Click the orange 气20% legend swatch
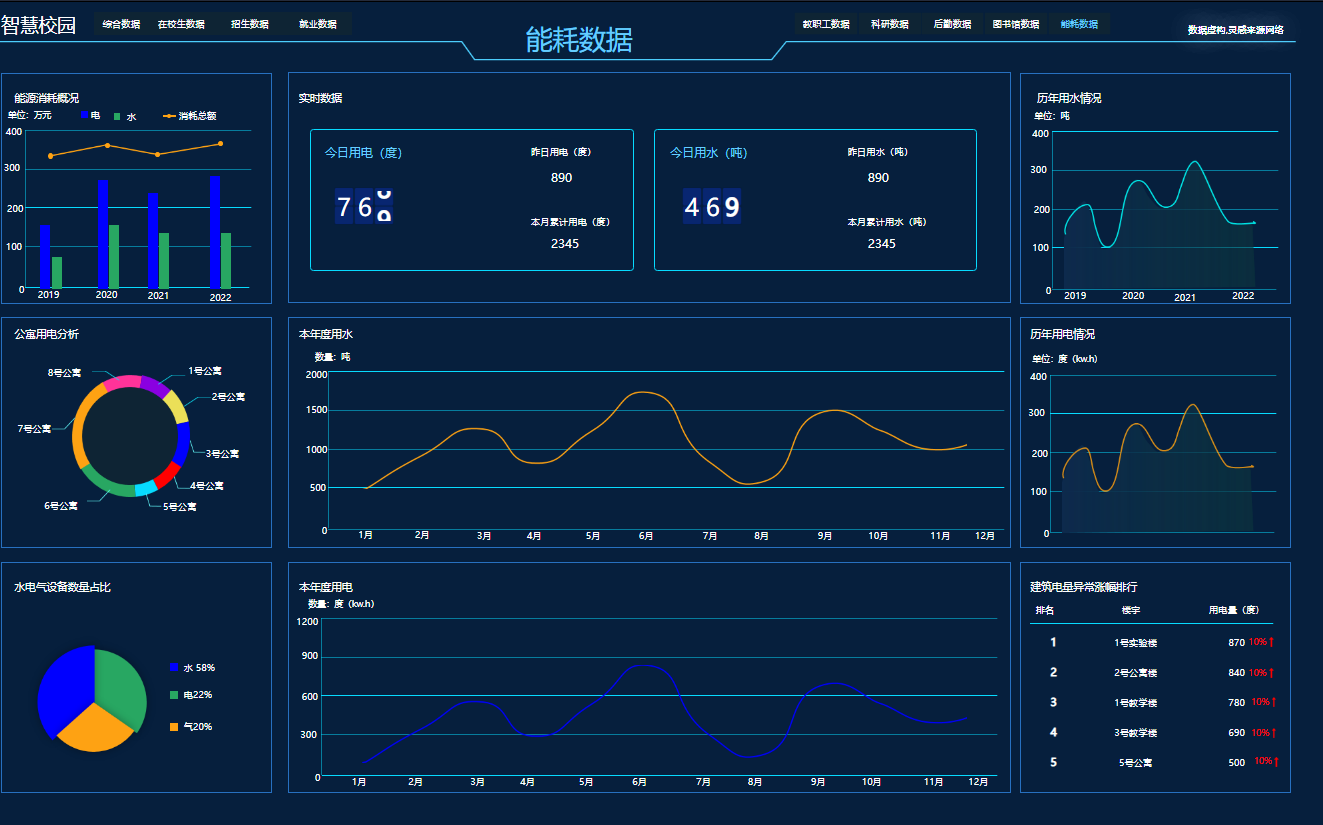The image size is (1323, 825). coord(174,727)
